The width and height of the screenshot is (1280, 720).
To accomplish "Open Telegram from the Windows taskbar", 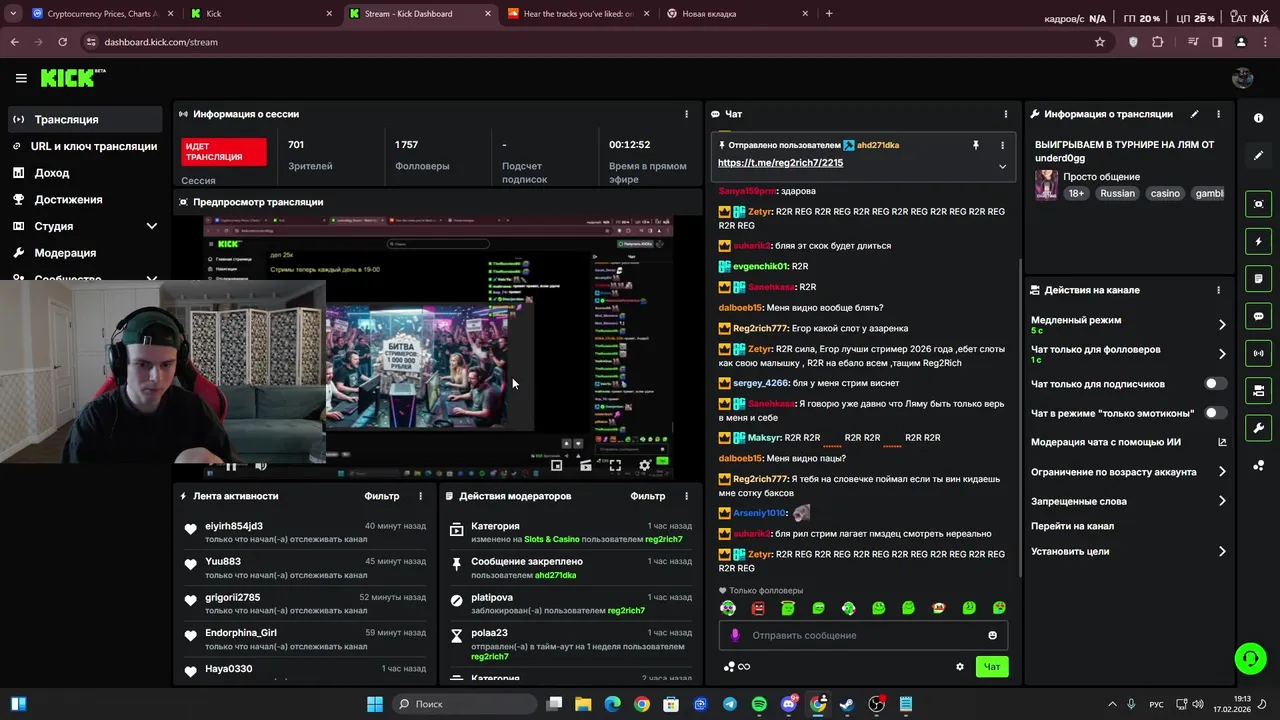I will click(x=730, y=704).
